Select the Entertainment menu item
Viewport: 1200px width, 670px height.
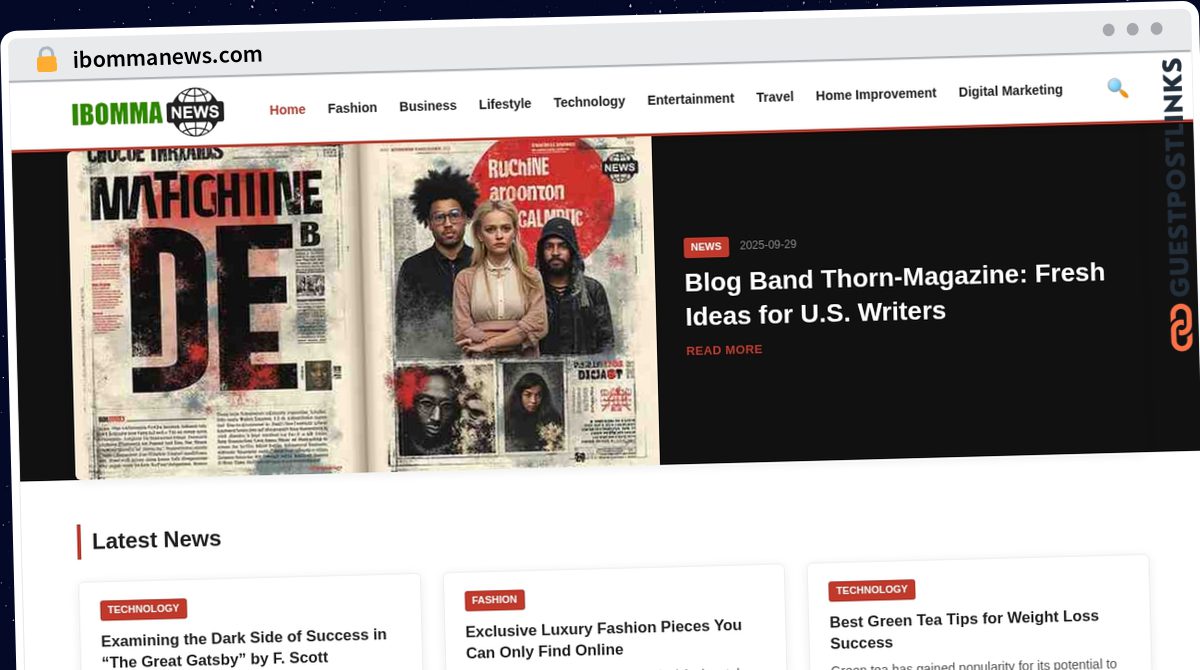click(x=690, y=99)
